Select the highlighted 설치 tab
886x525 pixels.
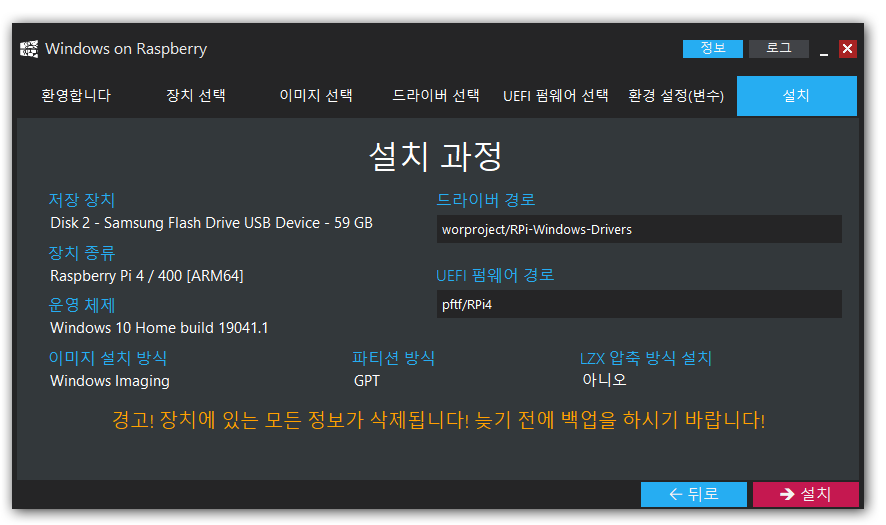click(x=797, y=96)
